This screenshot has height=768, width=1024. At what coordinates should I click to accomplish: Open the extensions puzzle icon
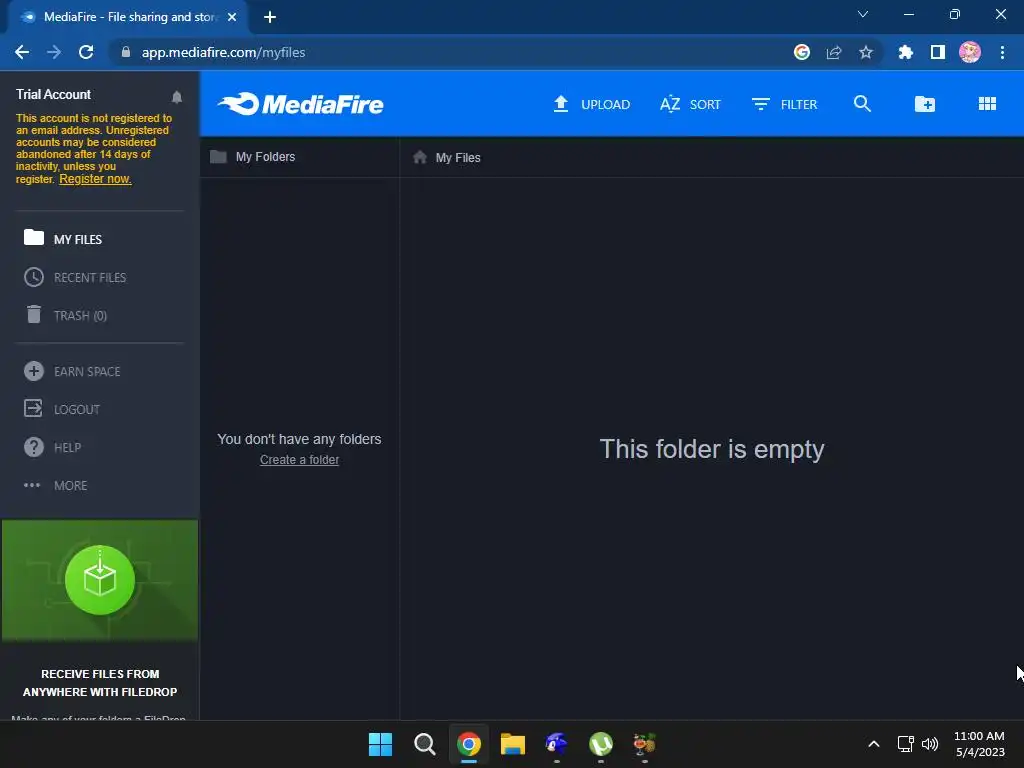pyautogui.click(x=906, y=52)
